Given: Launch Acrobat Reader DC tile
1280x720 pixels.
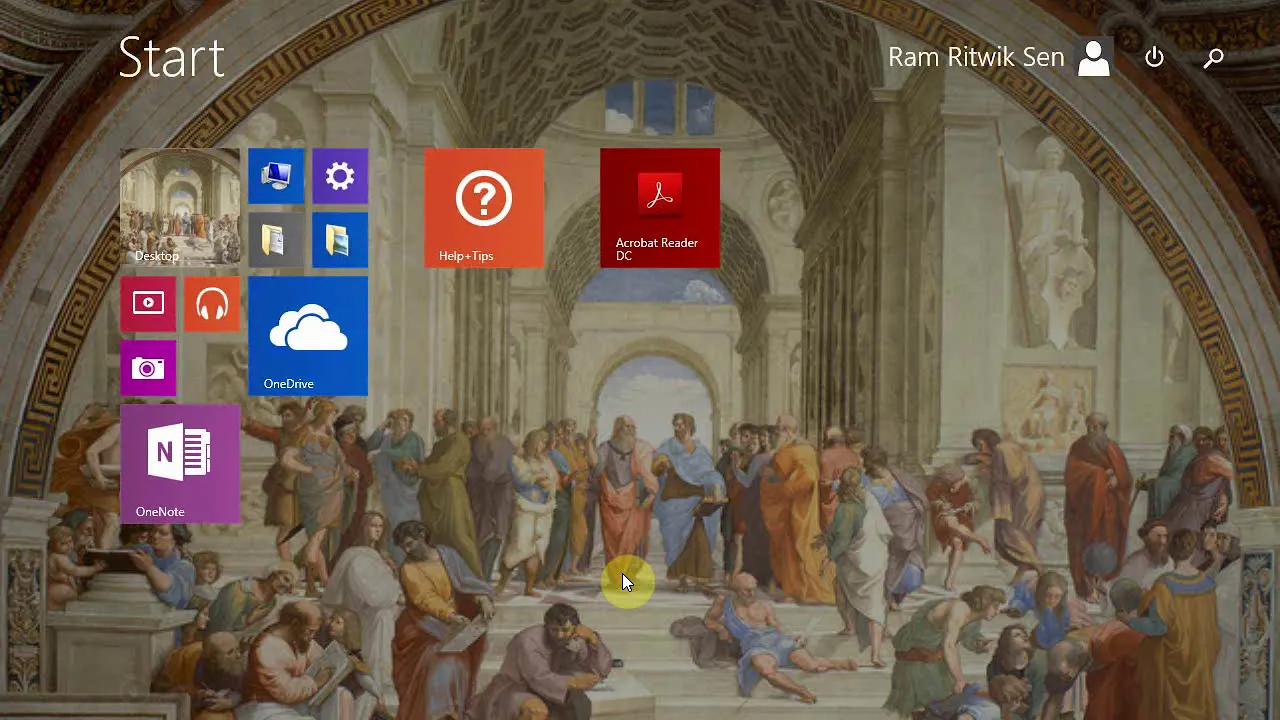Looking at the screenshot, I should click(x=660, y=208).
